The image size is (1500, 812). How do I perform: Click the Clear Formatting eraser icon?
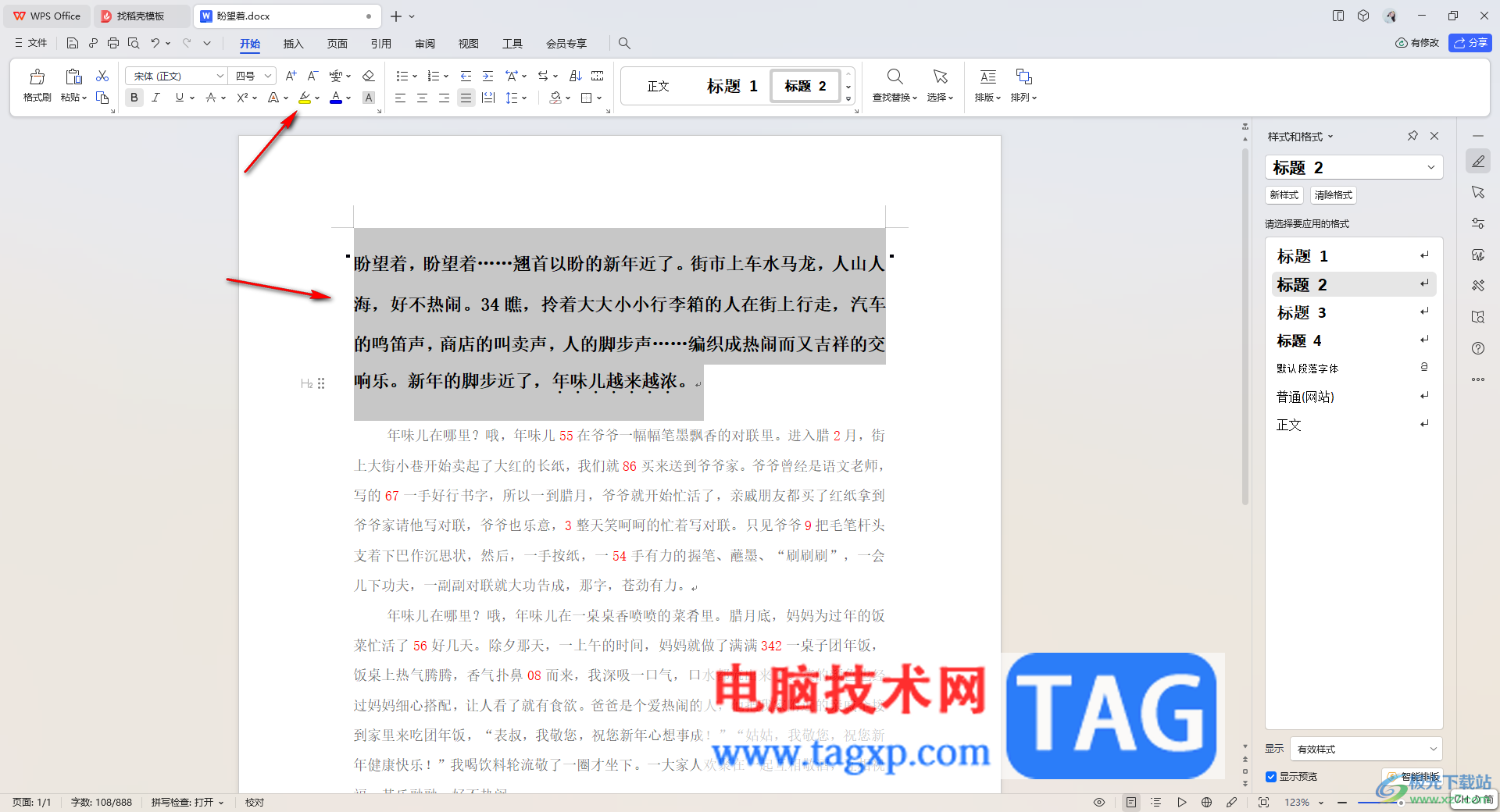(x=369, y=76)
